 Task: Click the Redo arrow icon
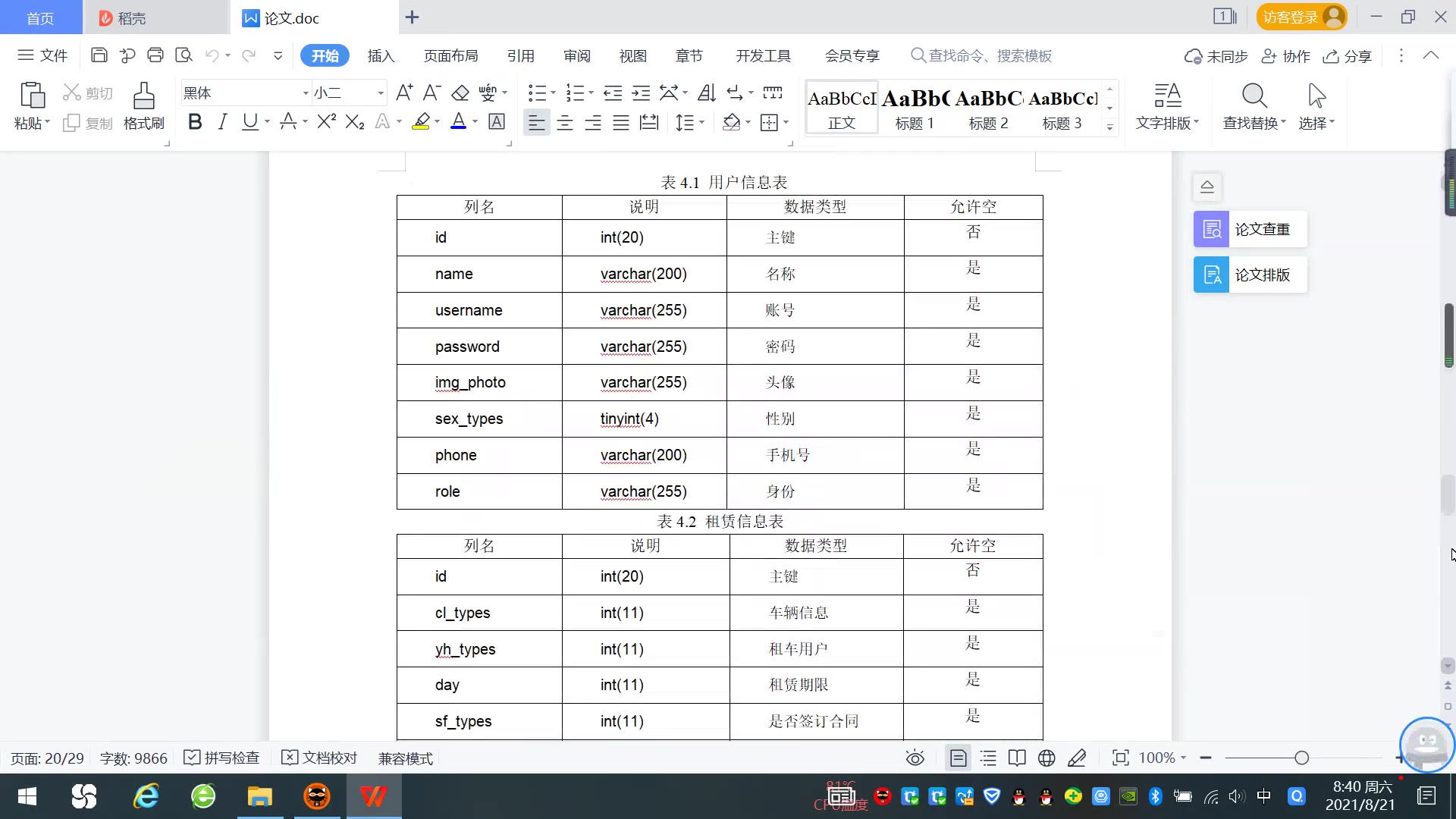pos(248,55)
